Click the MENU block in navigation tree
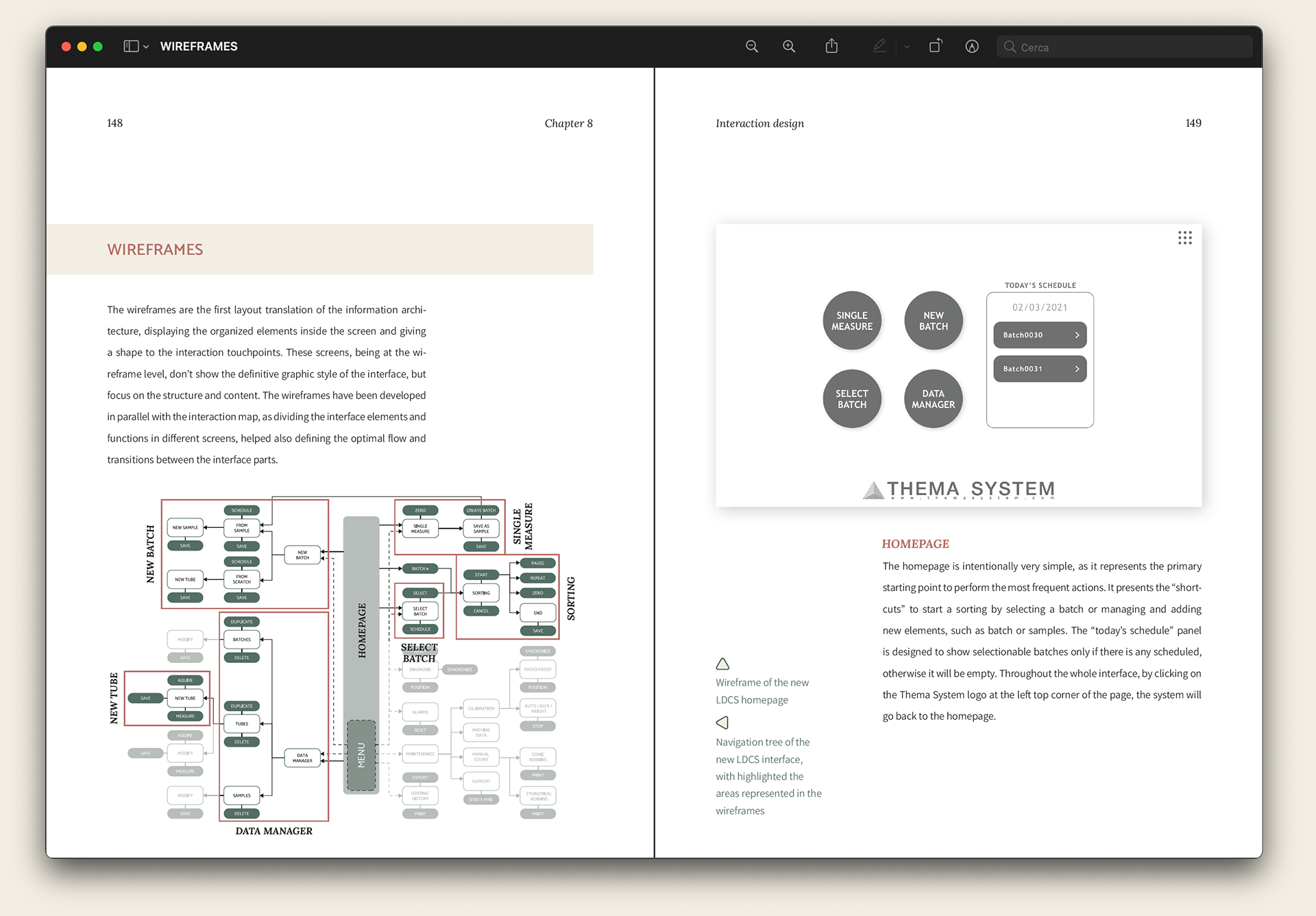This screenshot has height=916, width=1316. click(x=361, y=755)
